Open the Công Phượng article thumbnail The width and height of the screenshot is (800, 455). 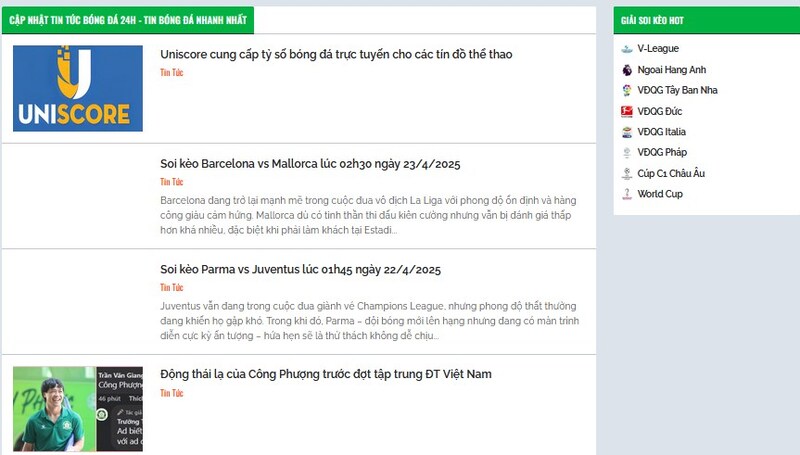click(78, 409)
